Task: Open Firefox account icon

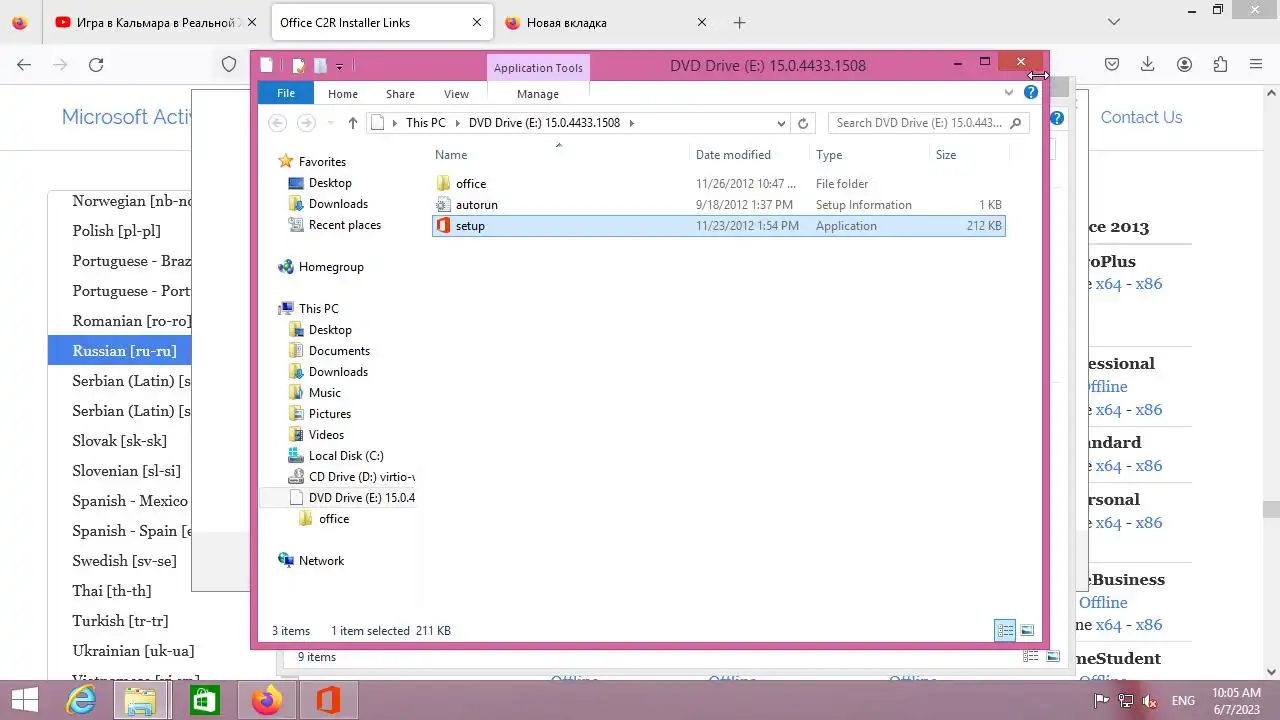Action: (1184, 65)
